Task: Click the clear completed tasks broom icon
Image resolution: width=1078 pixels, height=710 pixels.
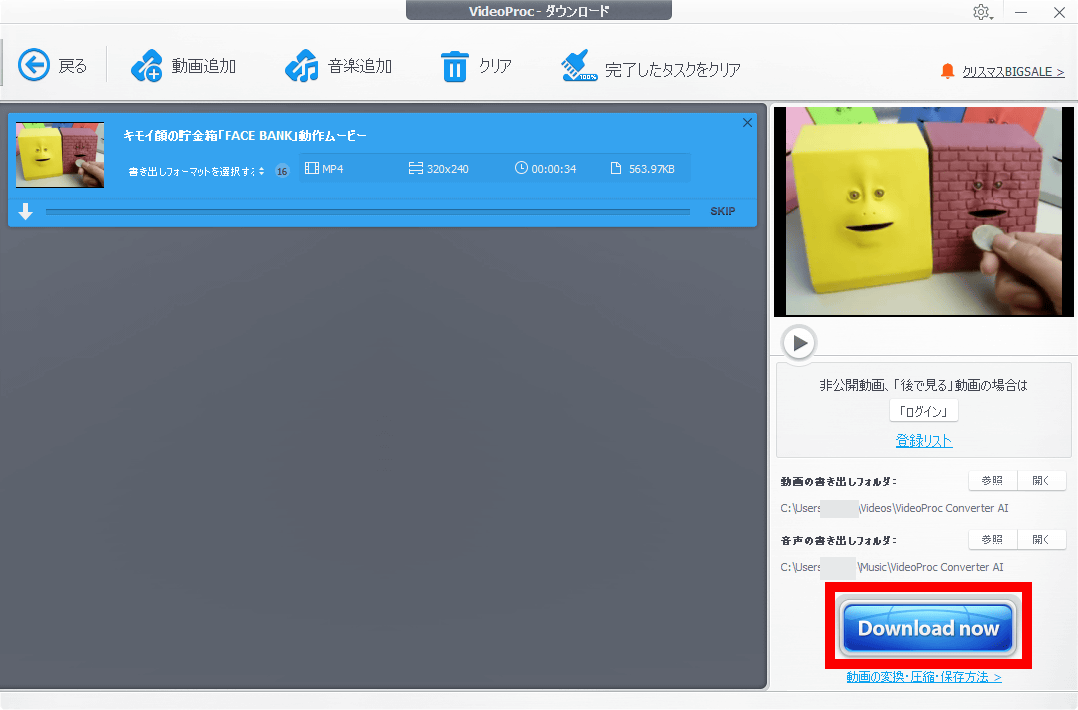Action: tap(579, 67)
